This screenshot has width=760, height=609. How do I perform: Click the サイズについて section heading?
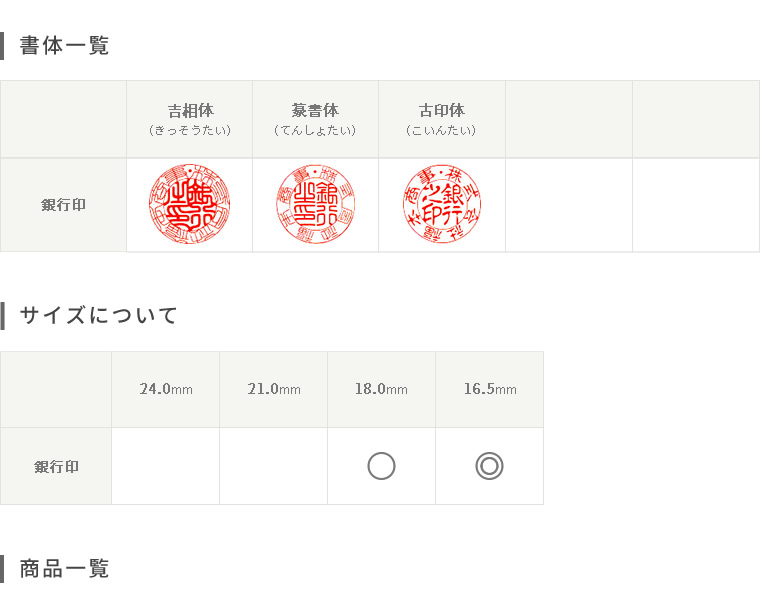click(x=98, y=316)
